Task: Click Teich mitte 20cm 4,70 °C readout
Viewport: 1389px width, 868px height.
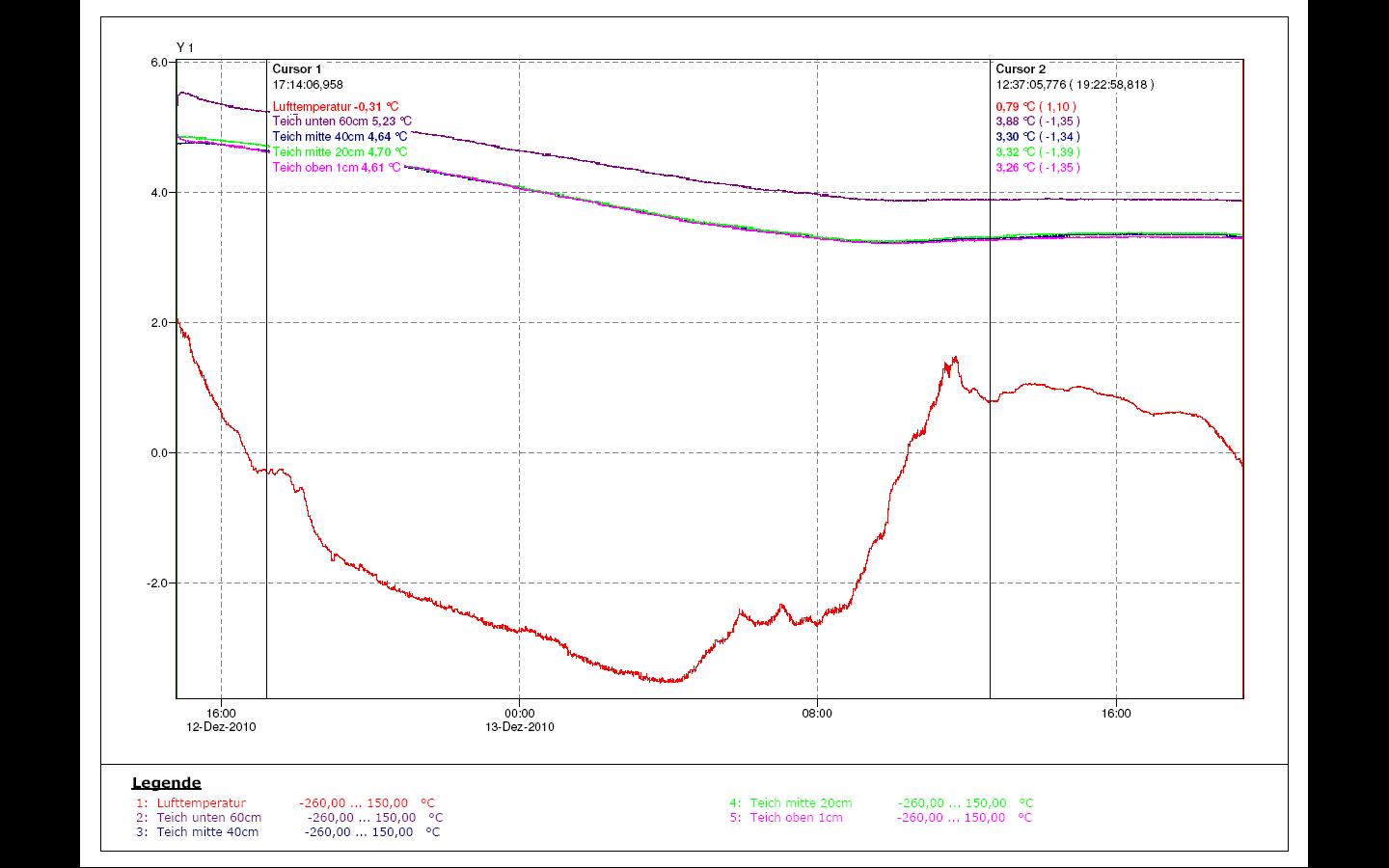Action: pyautogui.click(x=340, y=152)
